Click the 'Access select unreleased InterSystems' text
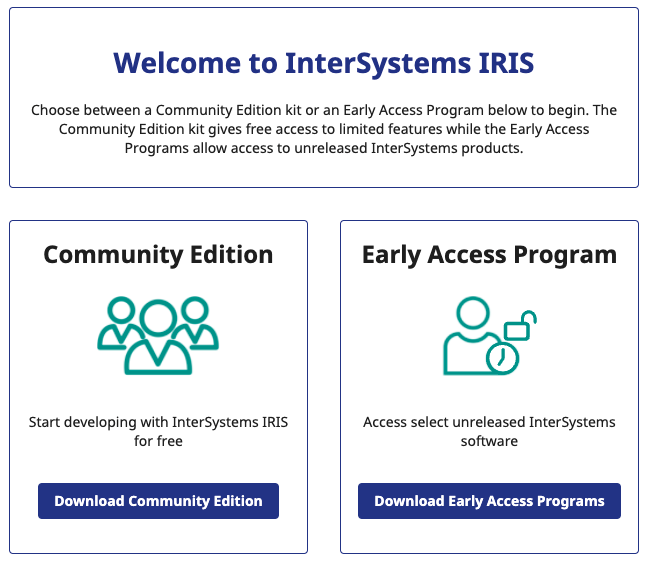Viewport: 648px width, 564px height. pyautogui.click(x=489, y=422)
